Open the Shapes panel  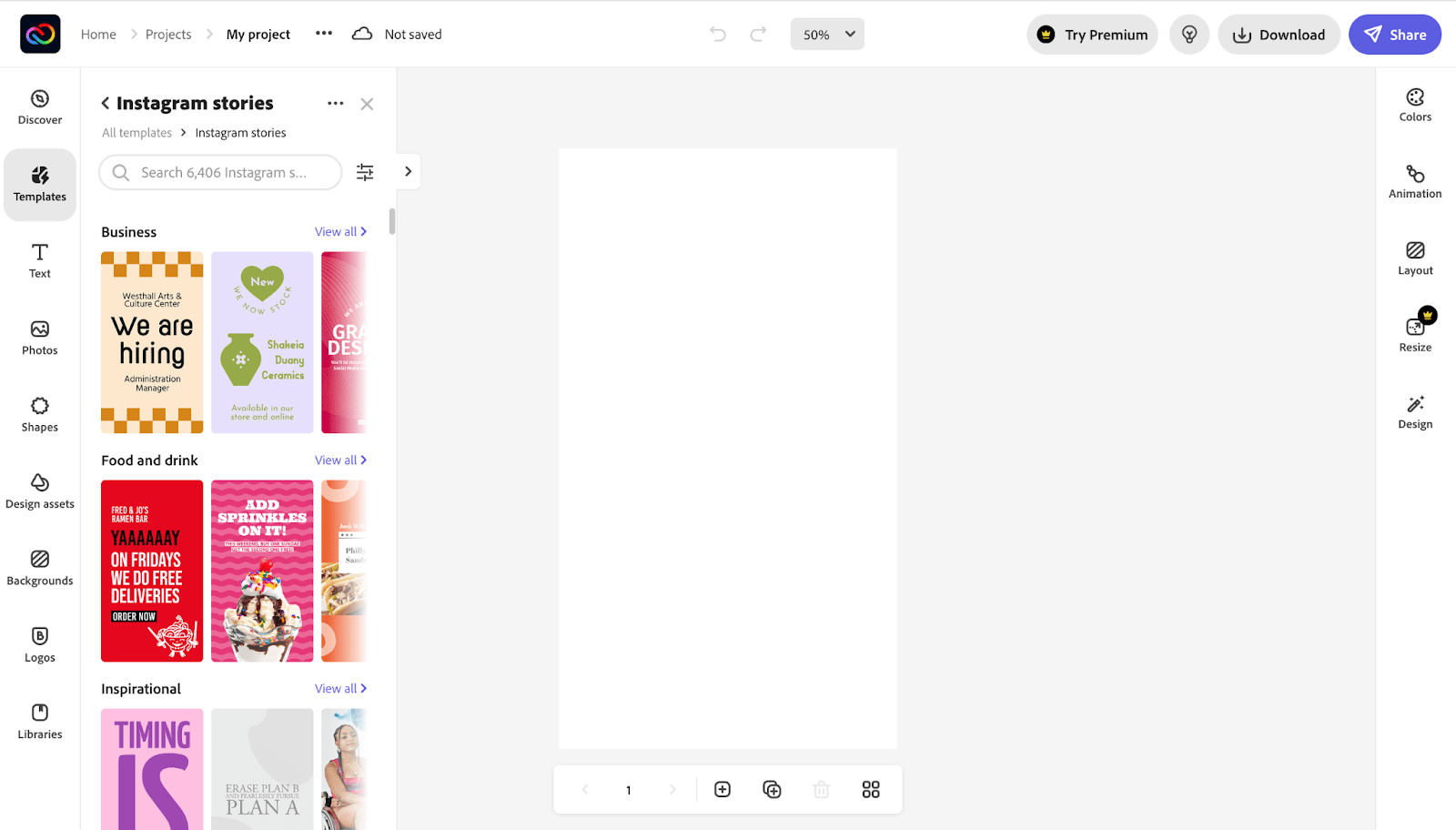click(x=39, y=415)
